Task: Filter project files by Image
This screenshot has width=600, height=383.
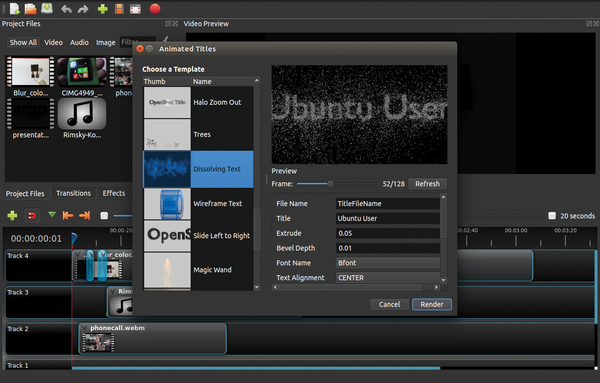Action: click(x=106, y=42)
